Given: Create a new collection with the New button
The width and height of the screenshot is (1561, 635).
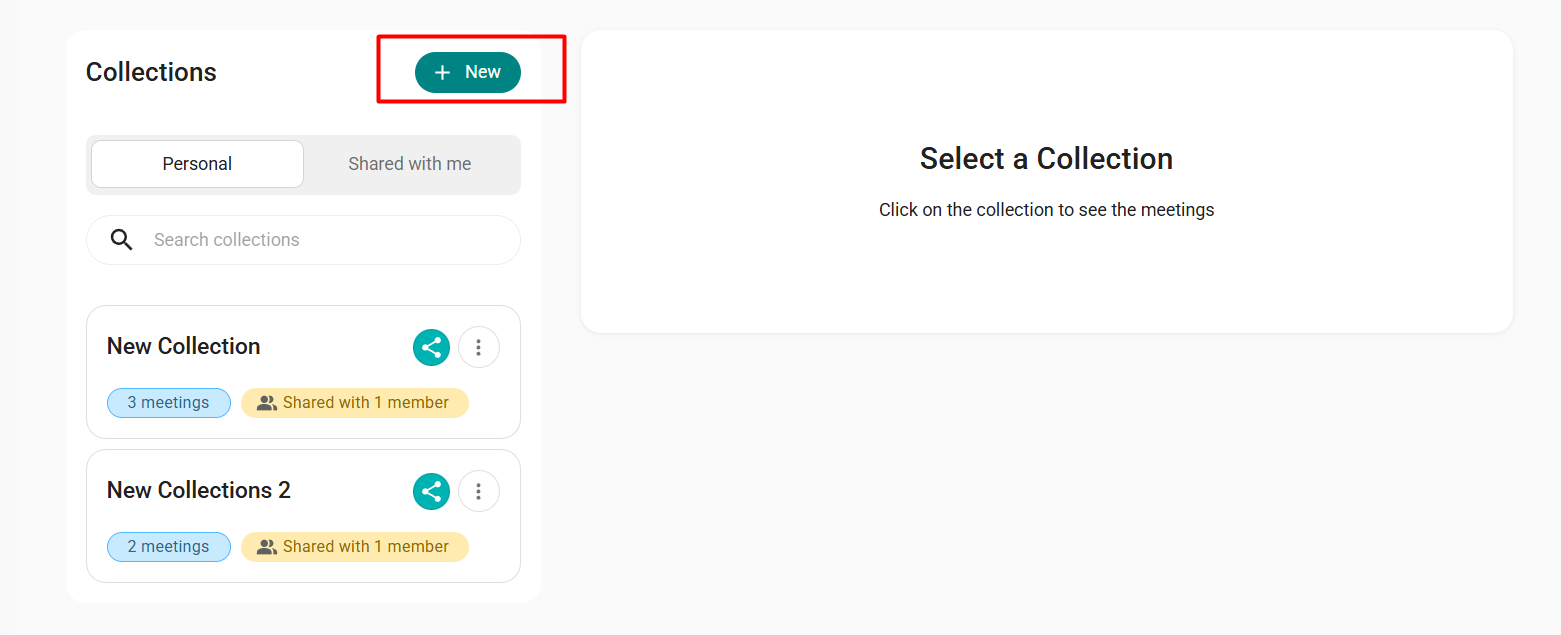Looking at the screenshot, I should 468,72.
